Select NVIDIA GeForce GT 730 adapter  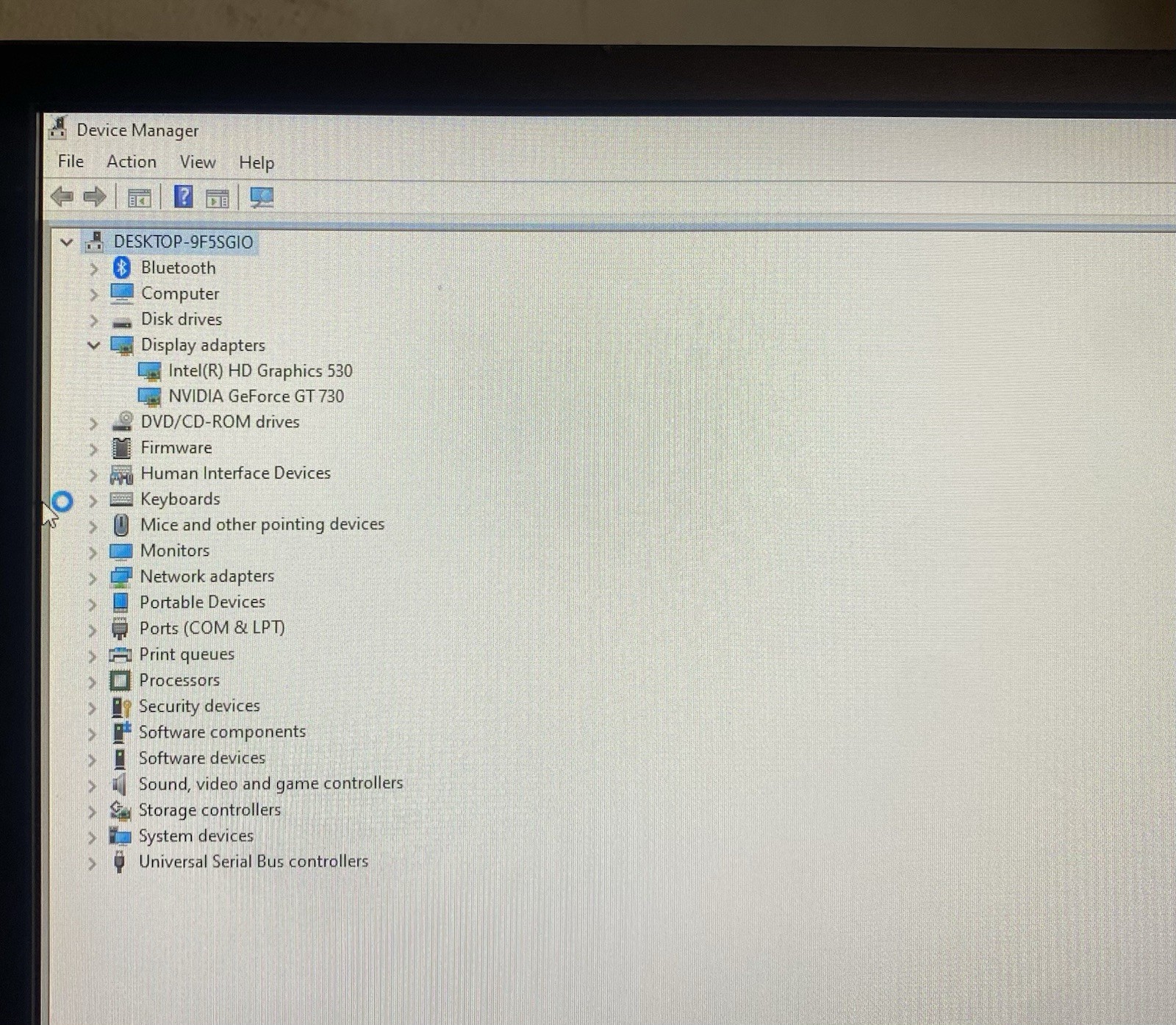(x=256, y=396)
